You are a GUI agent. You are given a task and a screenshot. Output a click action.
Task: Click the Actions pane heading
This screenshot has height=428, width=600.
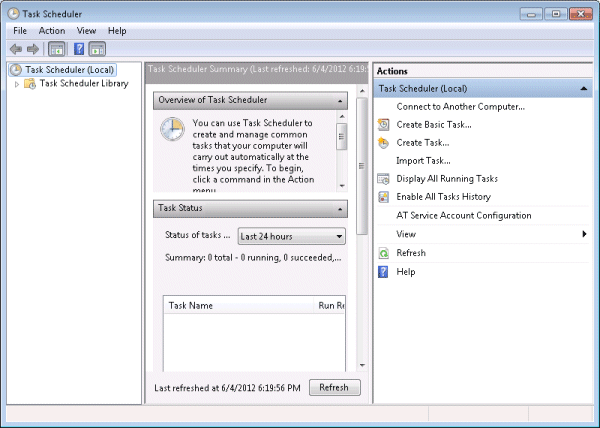point(392,71)
